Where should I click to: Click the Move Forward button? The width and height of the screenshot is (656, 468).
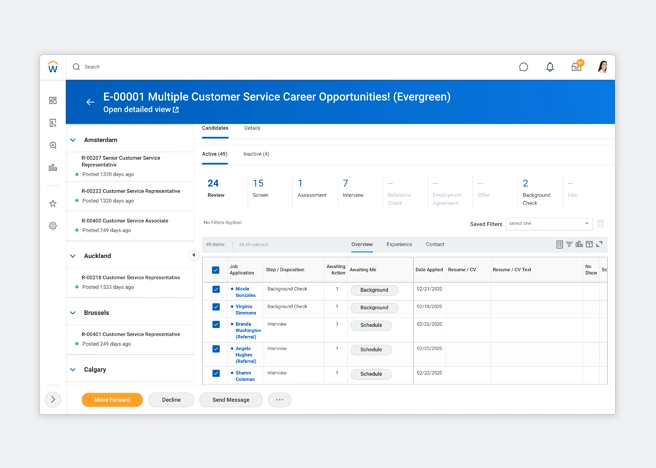coord(112,399)
